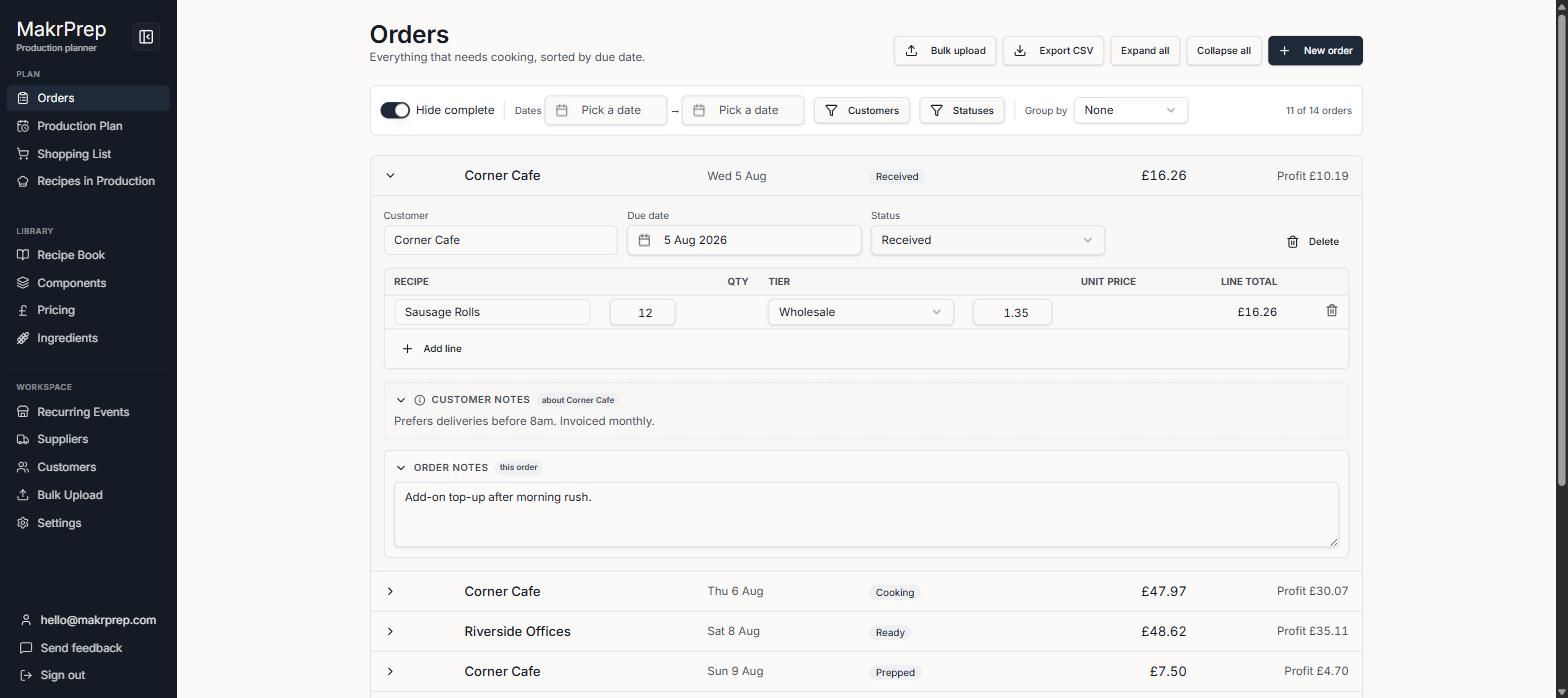
Task: Click the sidebar Bulk Upload icon
Action: click(x=23, y=495)
